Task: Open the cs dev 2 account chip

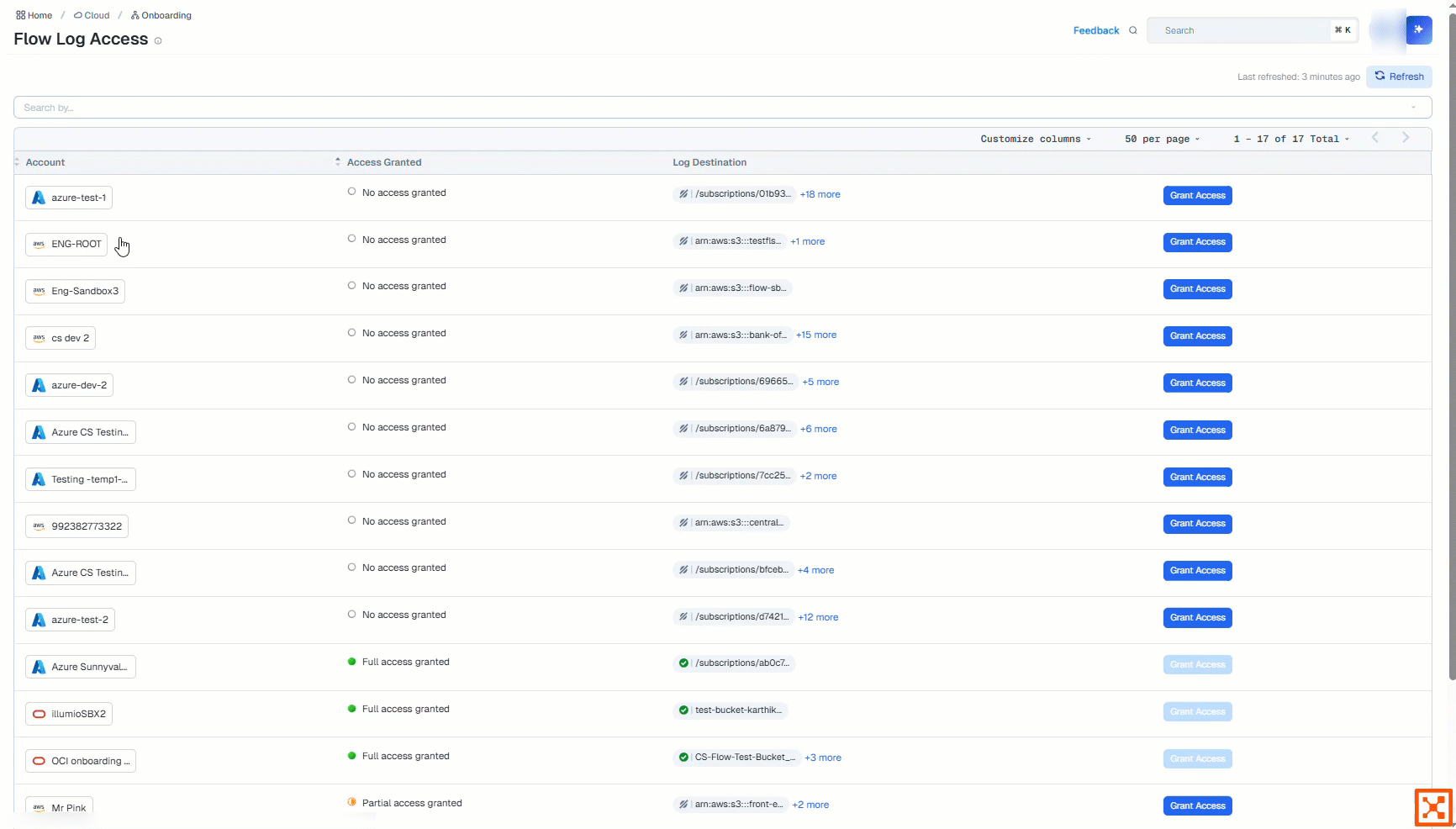Action: 61,338
